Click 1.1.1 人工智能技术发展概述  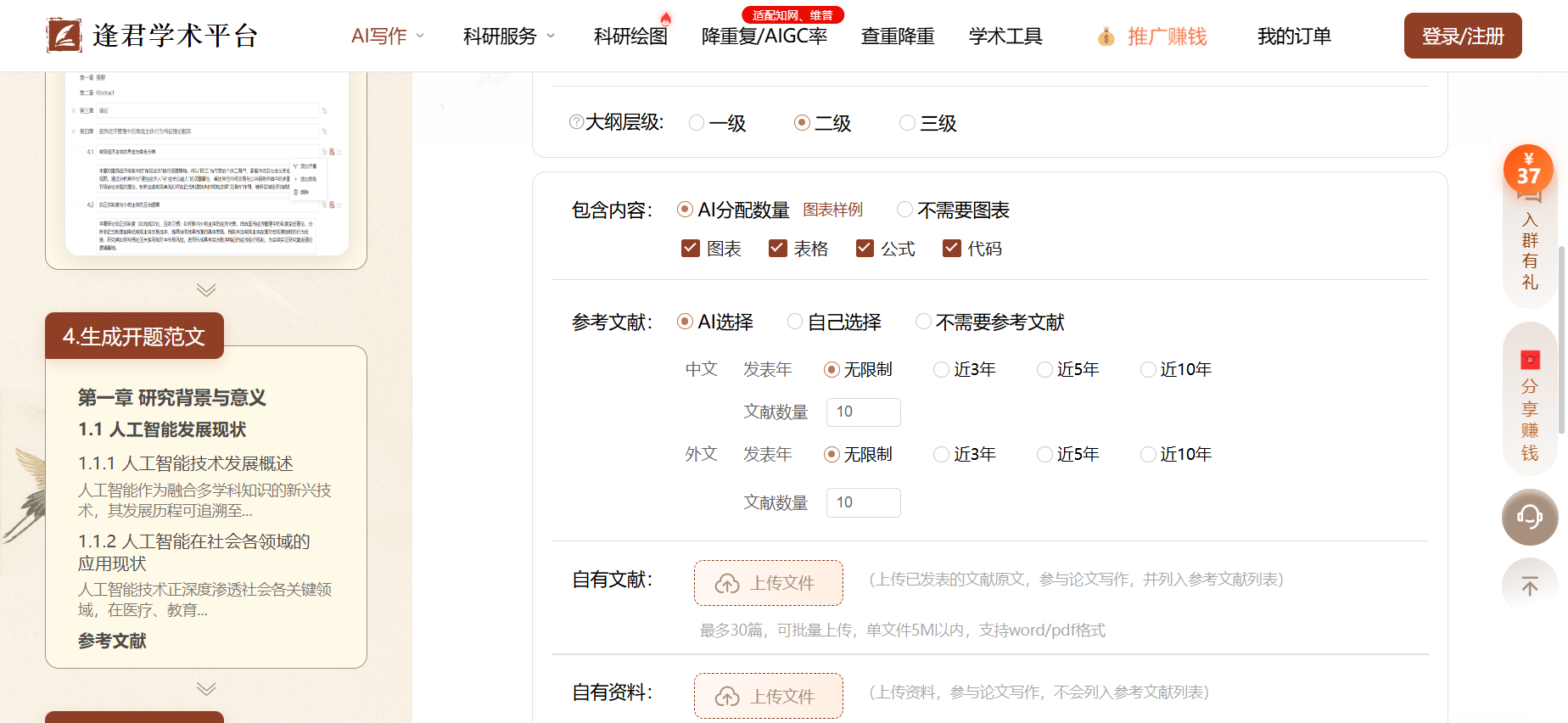(x=186, y=463)
